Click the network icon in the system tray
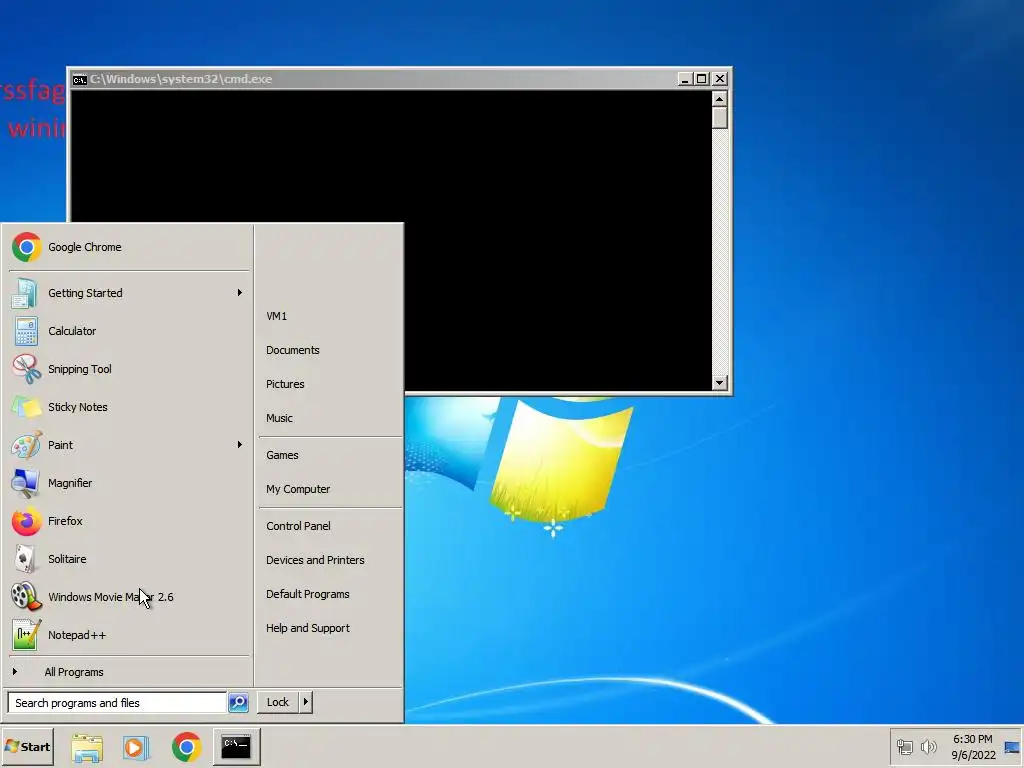 pos(904,746)
